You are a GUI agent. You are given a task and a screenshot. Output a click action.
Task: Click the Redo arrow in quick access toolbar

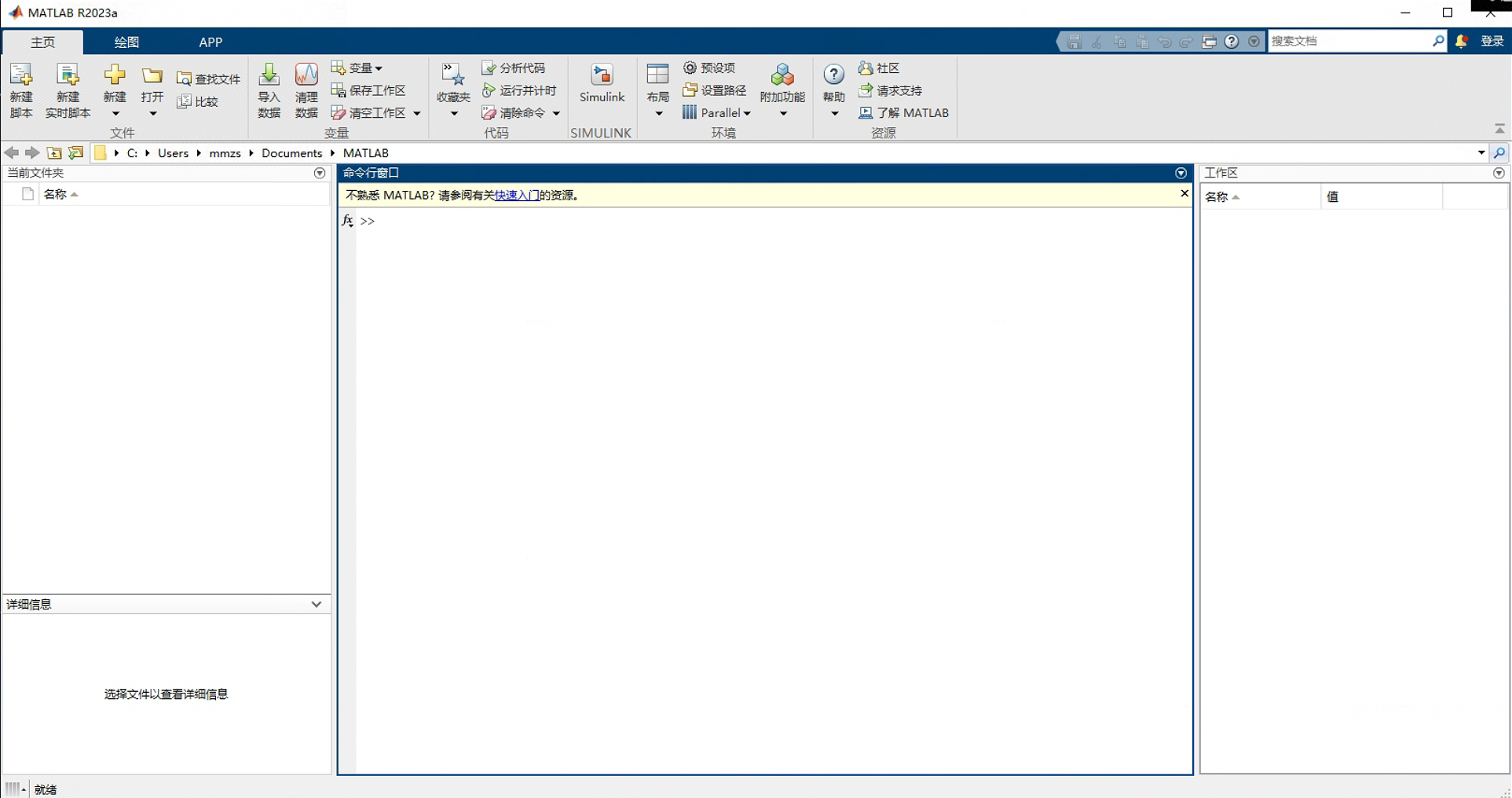coord(1187,42)
